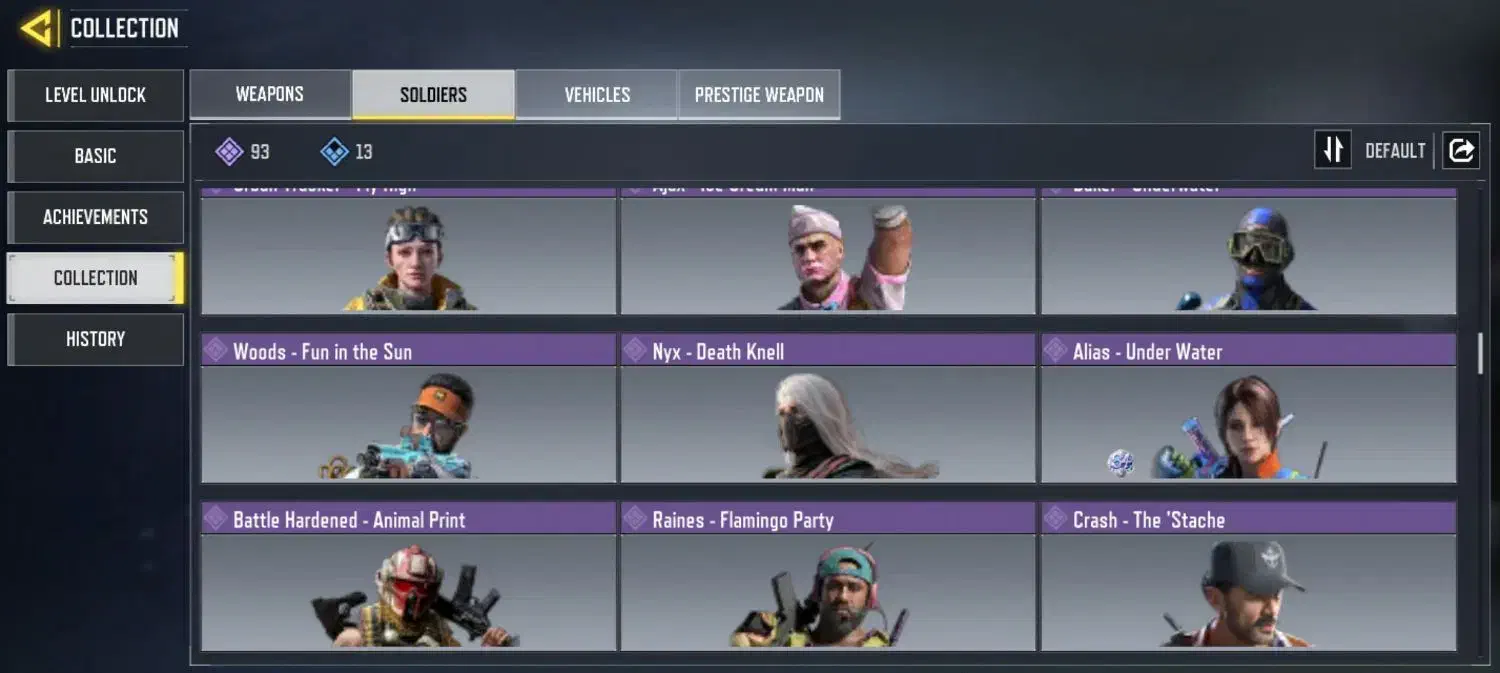Click the blue rare rarity counter icon
This screenshot has height=673, width=1500.
[x=334, y=152]
